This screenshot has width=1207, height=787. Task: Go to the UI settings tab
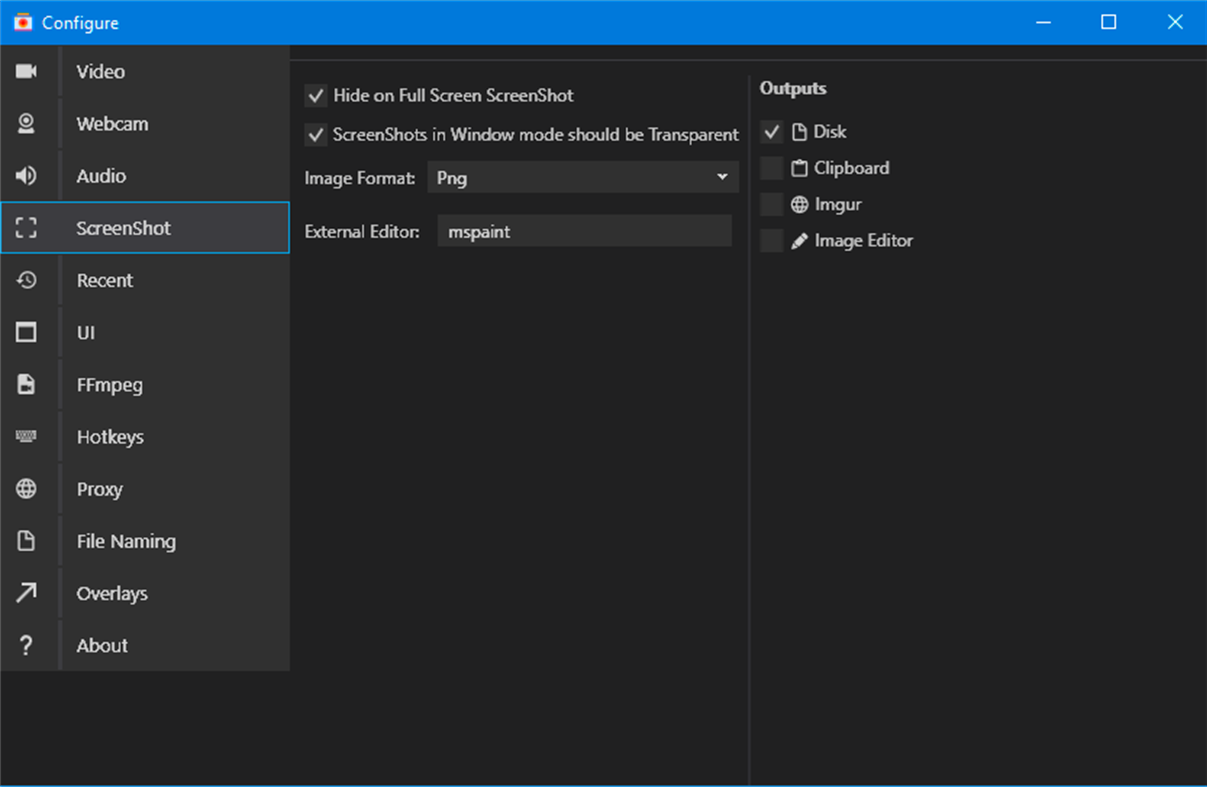tap(86, 333)
